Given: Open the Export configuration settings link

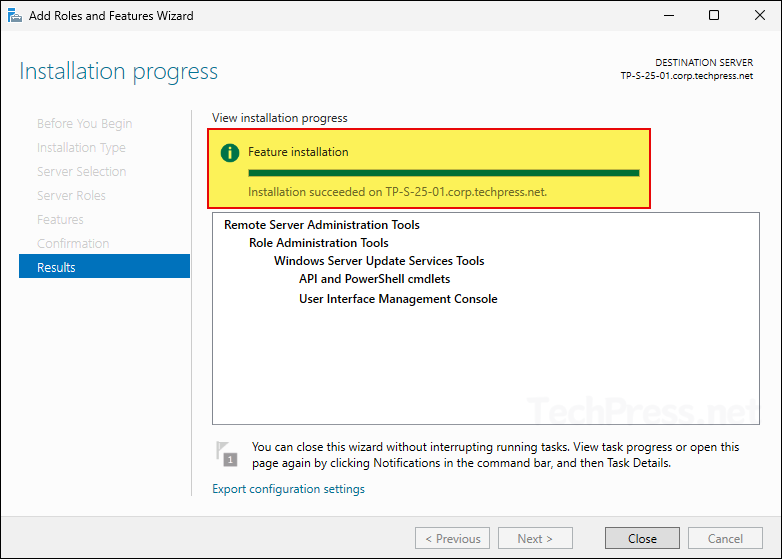Looking at the screenshot, I should [x=288, y=489].
